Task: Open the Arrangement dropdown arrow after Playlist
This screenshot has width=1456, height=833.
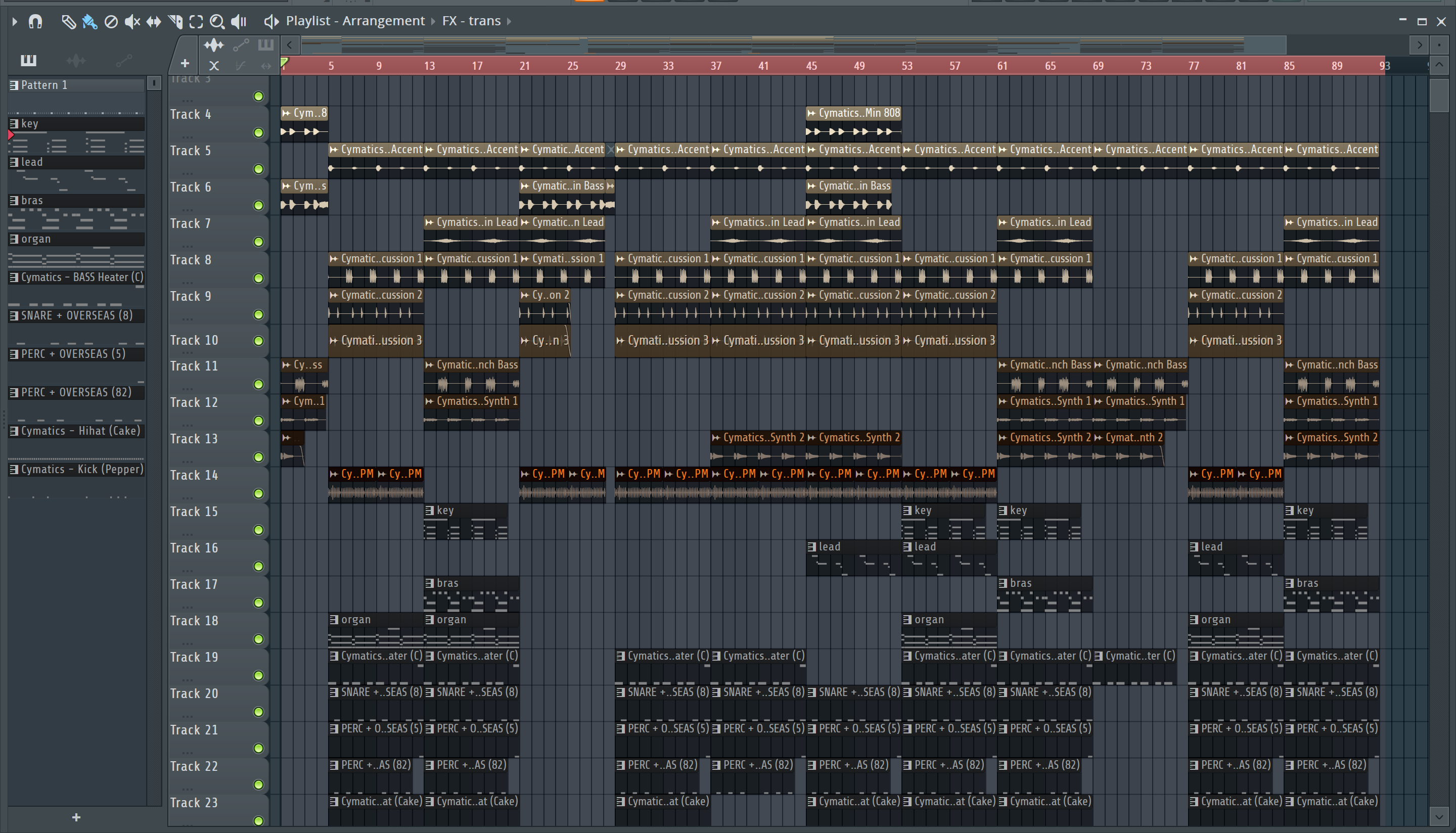Action: (433, 22)
